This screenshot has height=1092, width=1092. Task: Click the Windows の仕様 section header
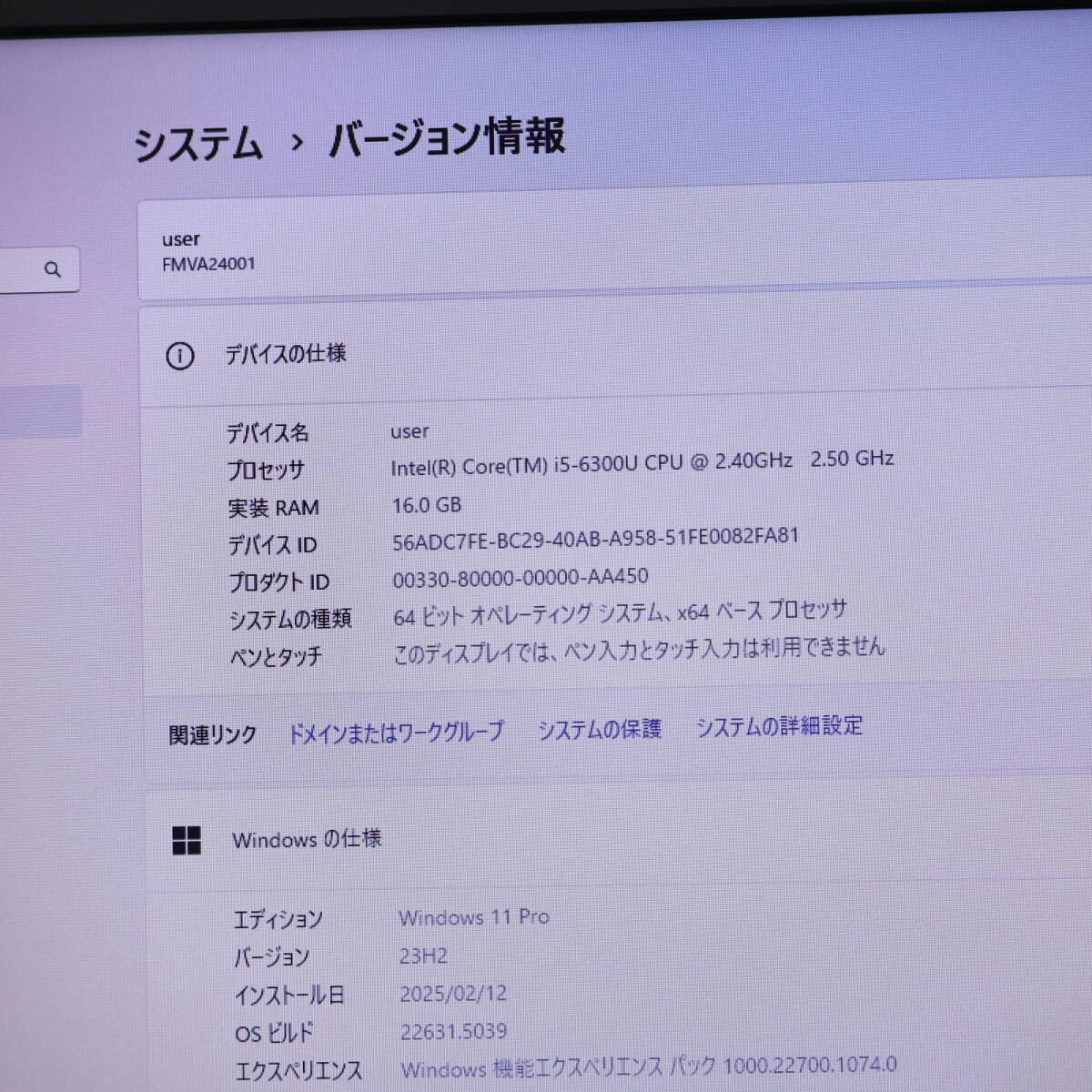pos(307,839)
